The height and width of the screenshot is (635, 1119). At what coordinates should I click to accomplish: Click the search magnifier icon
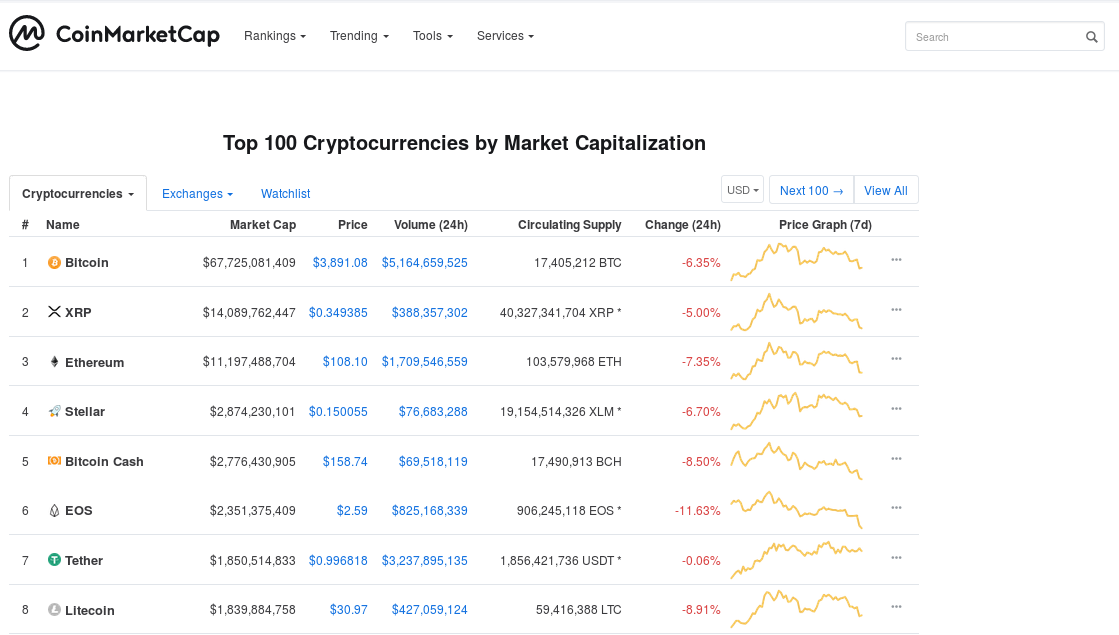pos(1091,36)
